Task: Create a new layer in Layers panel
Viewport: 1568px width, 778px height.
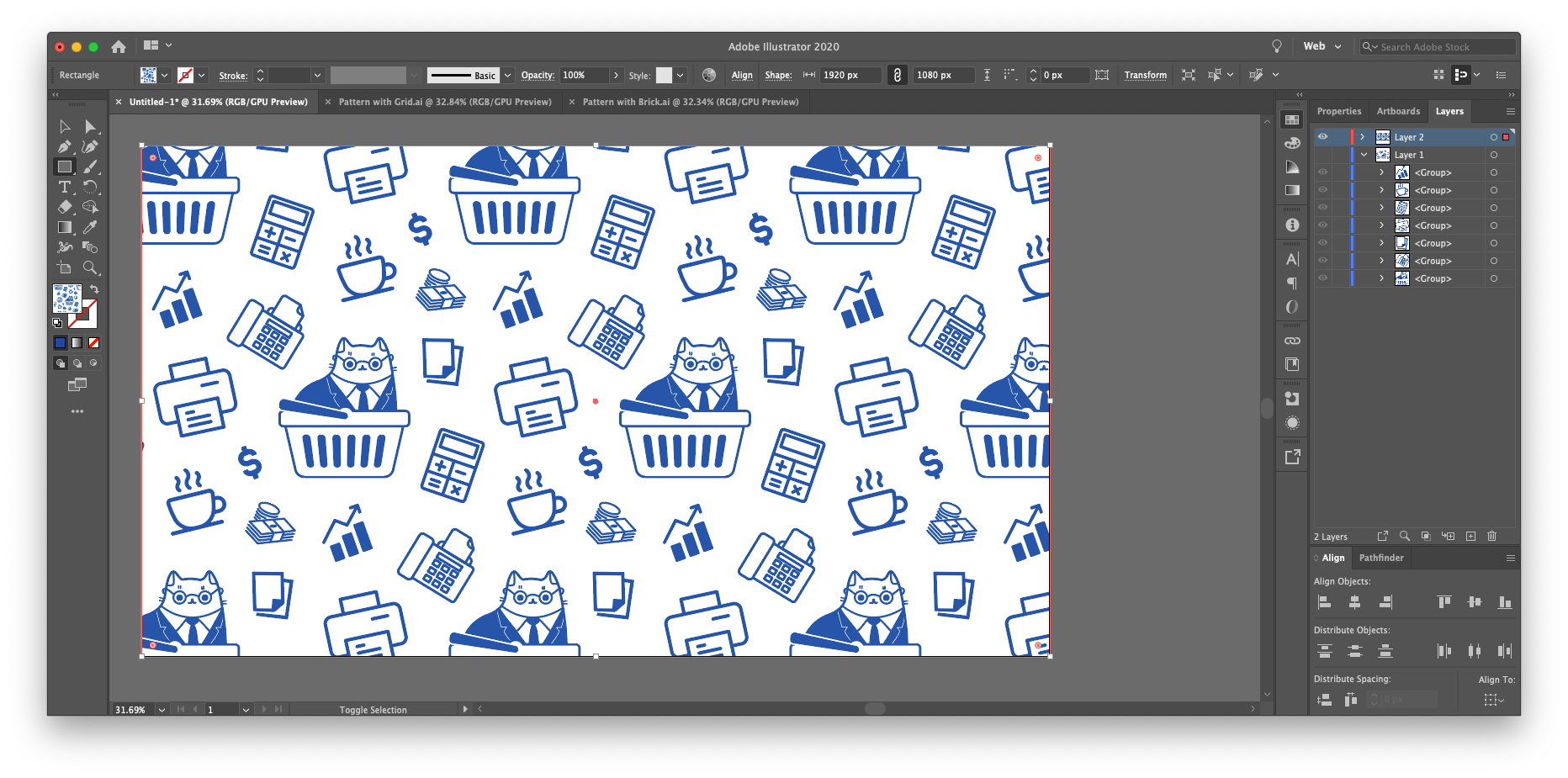Action: click(1470, 536)
